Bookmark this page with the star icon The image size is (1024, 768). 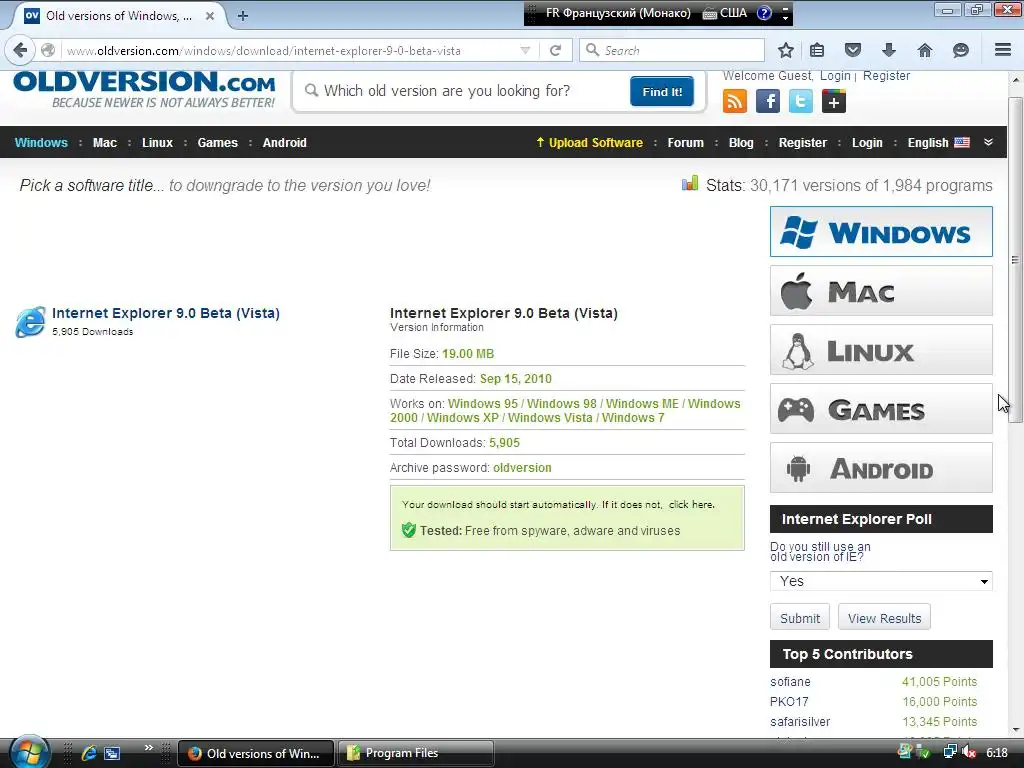tap(786, 50)
